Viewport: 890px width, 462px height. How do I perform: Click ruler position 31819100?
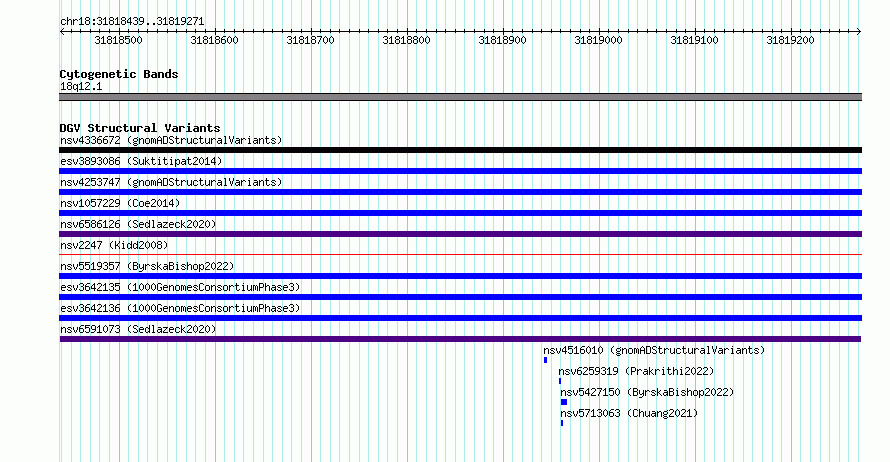pos(694,40)
